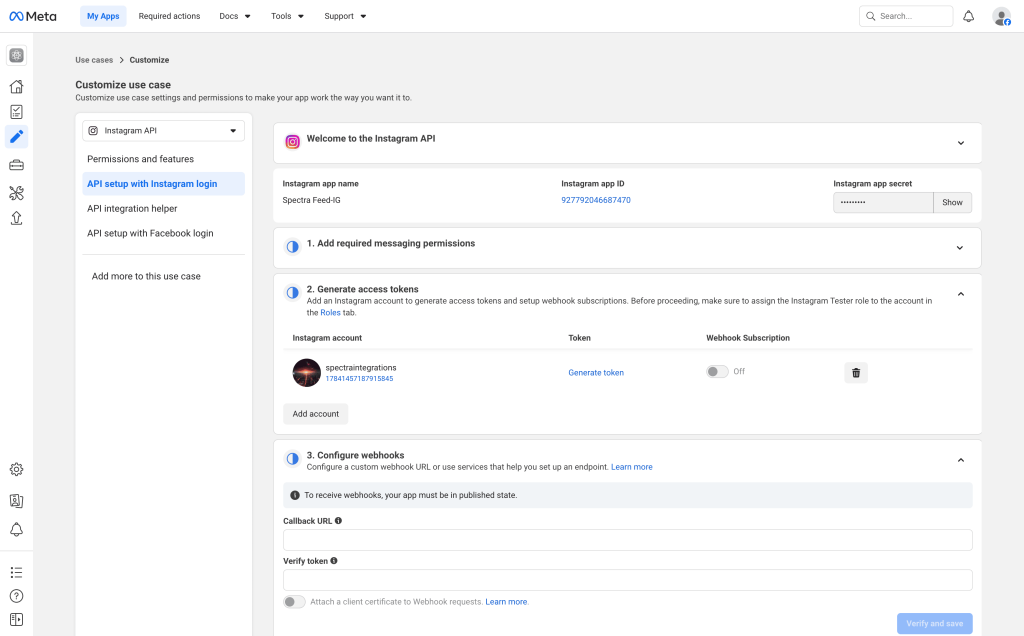The image size is (1024, 636).
Task: Click Instagram app ID 927792046687470
Action: (596, 200)
